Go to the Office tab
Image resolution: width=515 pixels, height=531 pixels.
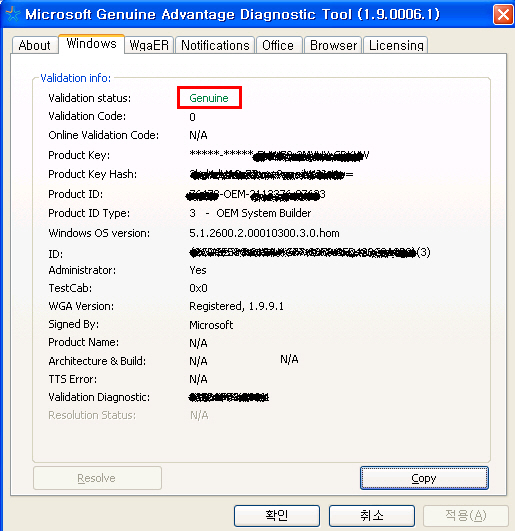[278, 45]
